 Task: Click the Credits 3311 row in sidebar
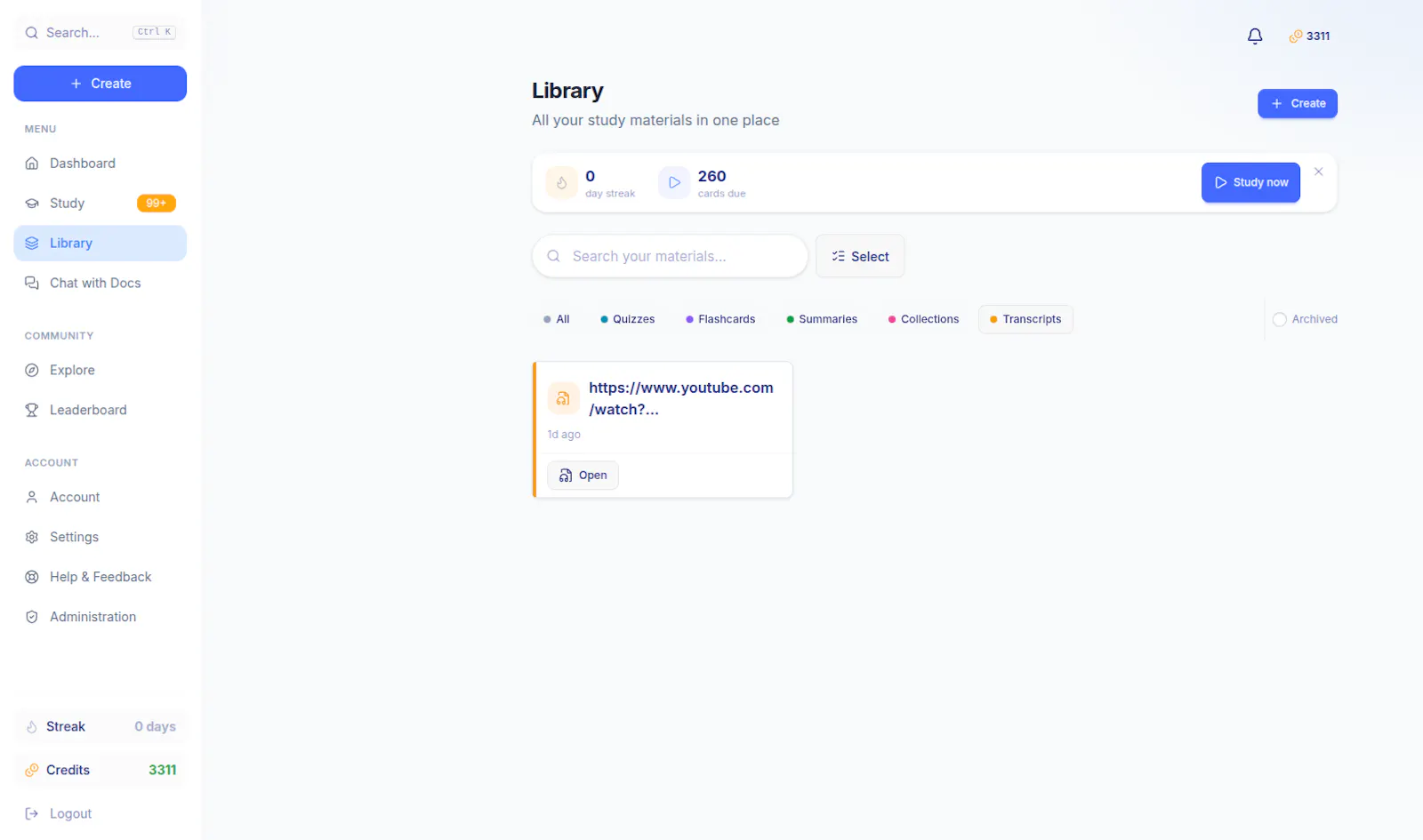100,771
